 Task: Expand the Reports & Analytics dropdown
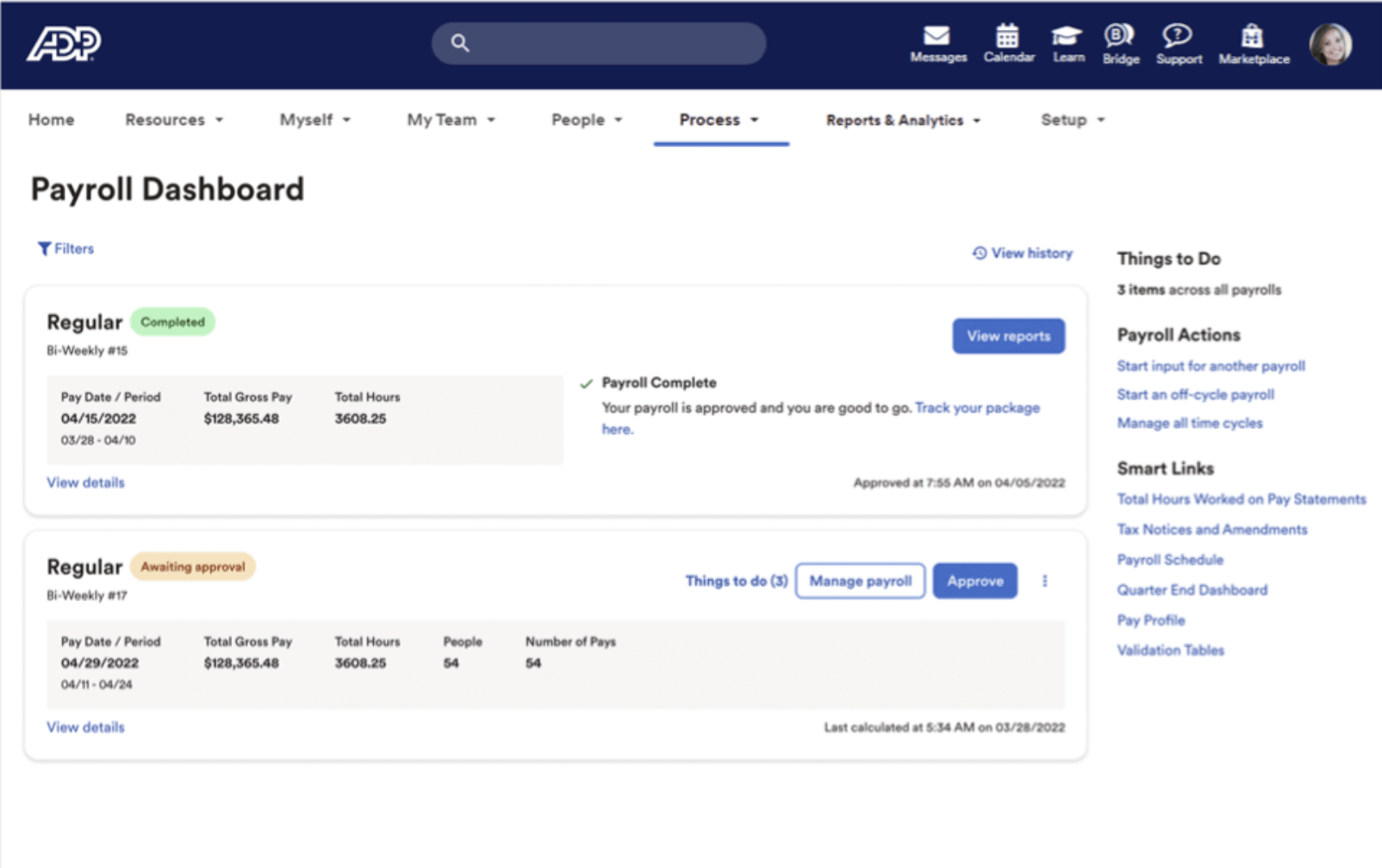[903, 120]
